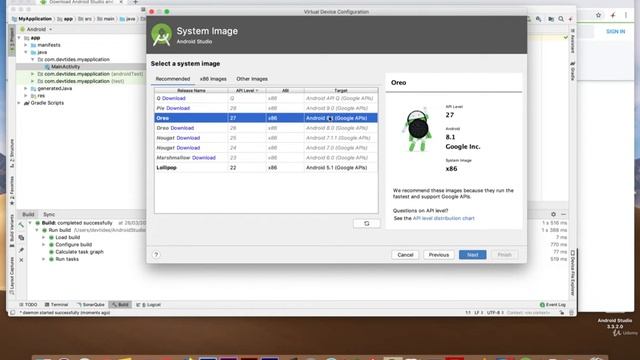Click the Oreo Android mascot image
Image resolution: width=640 pixels, height=360 pixels.
coord(418,130)
